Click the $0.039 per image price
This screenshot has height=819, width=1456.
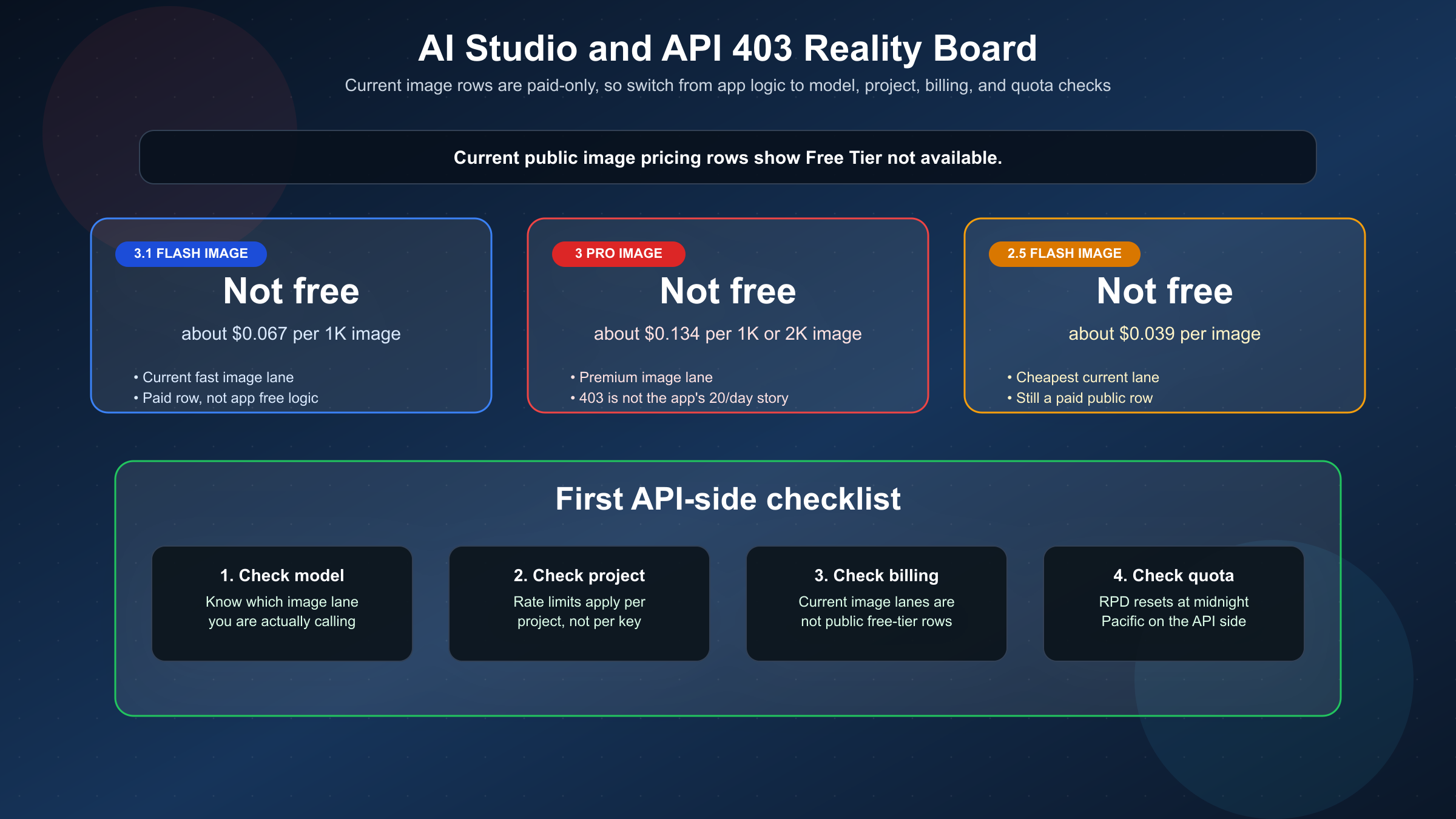pyautogui.click(x=1165, y=333)
